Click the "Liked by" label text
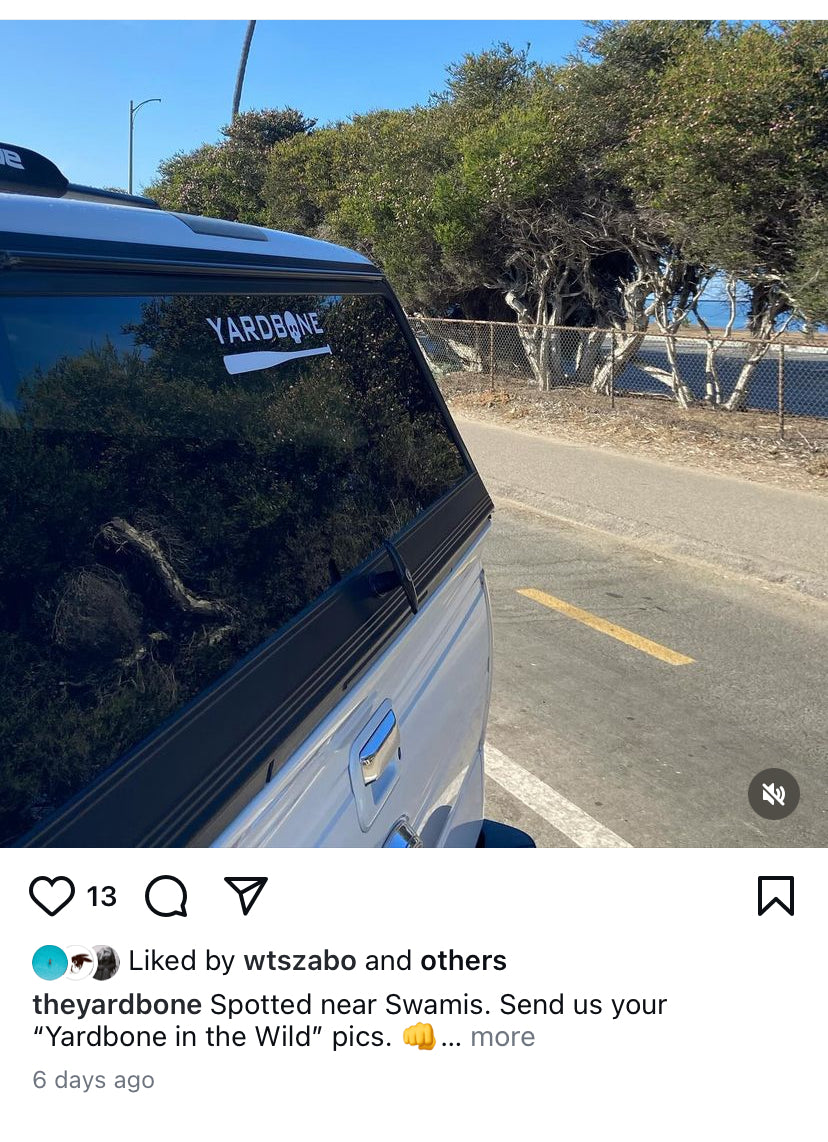 (x=181, y=961)
